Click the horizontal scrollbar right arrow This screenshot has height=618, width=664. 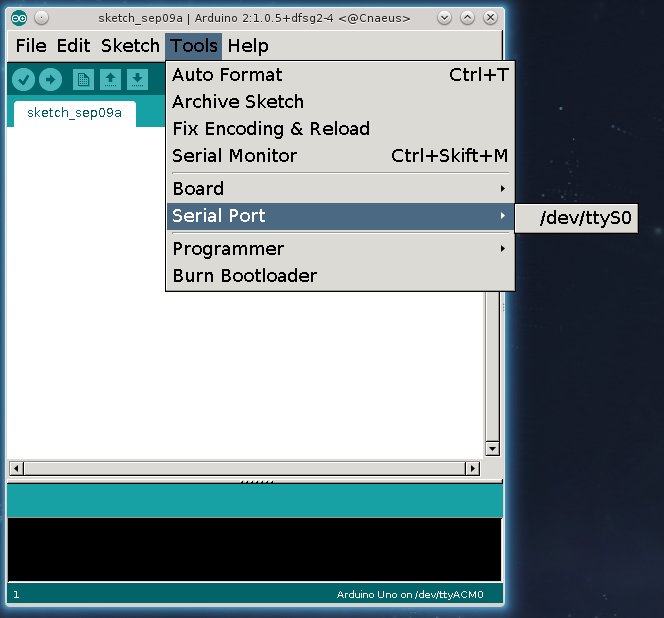coord(472,468)
